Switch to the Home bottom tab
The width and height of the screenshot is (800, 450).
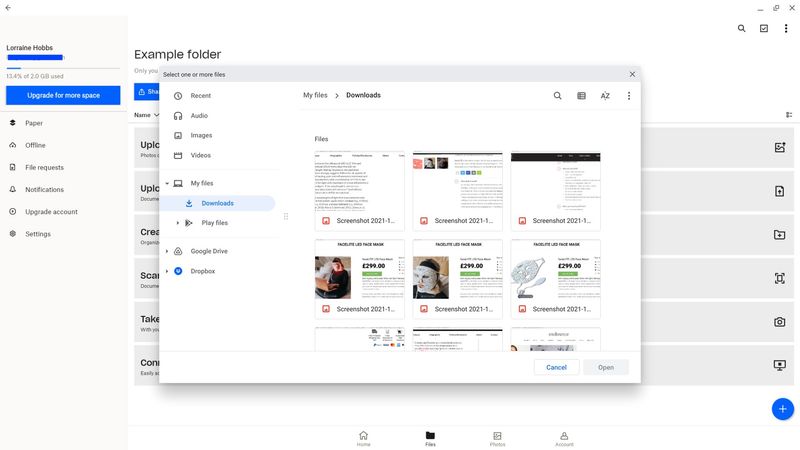(x=363, y=438)
